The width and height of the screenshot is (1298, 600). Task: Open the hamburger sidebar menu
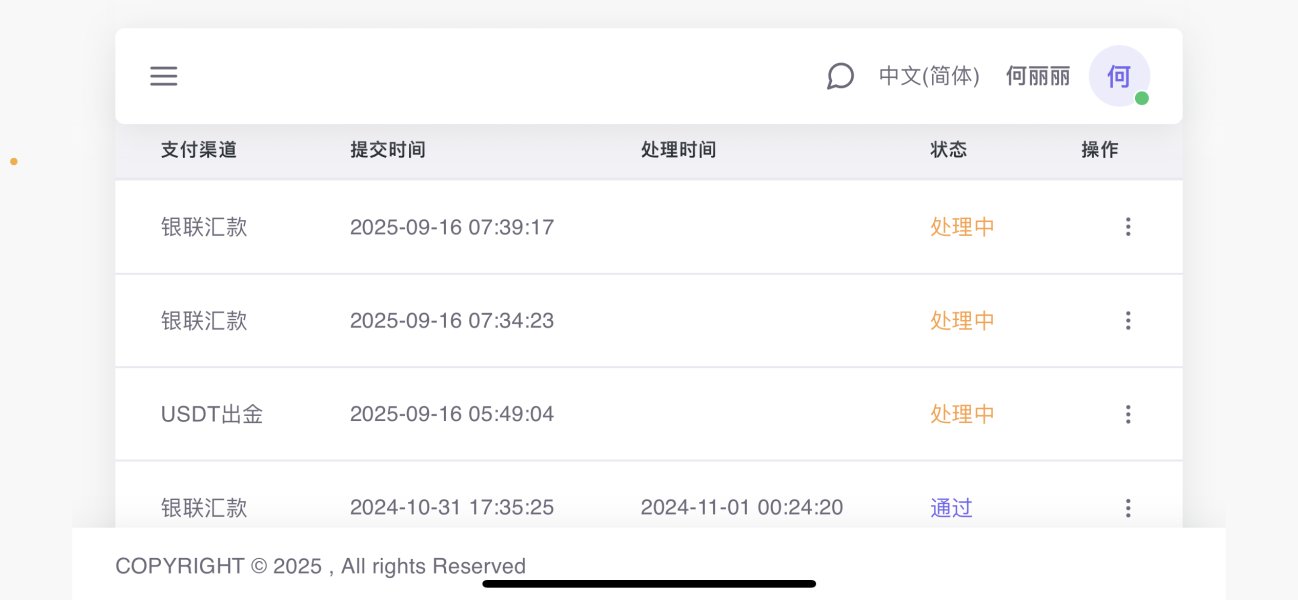point(164,76)
